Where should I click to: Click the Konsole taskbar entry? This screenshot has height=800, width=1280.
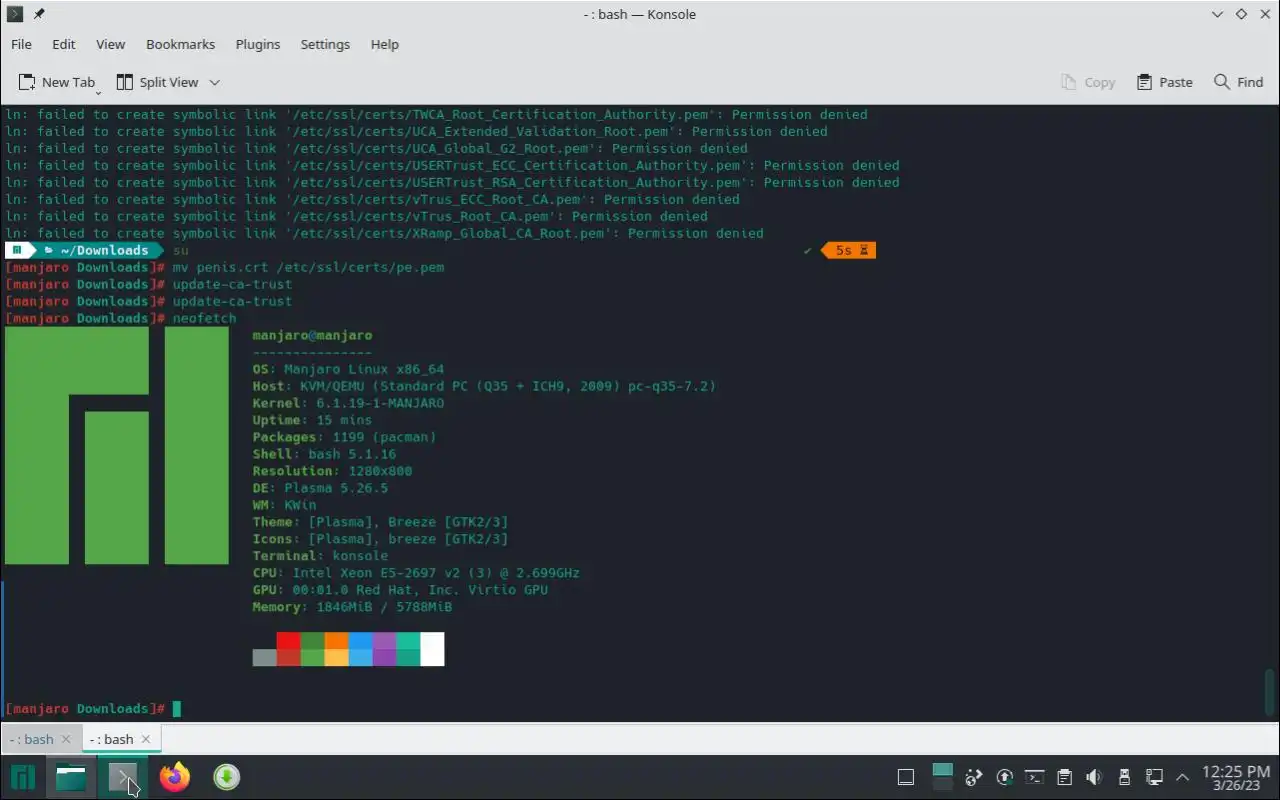coord(122,777)
